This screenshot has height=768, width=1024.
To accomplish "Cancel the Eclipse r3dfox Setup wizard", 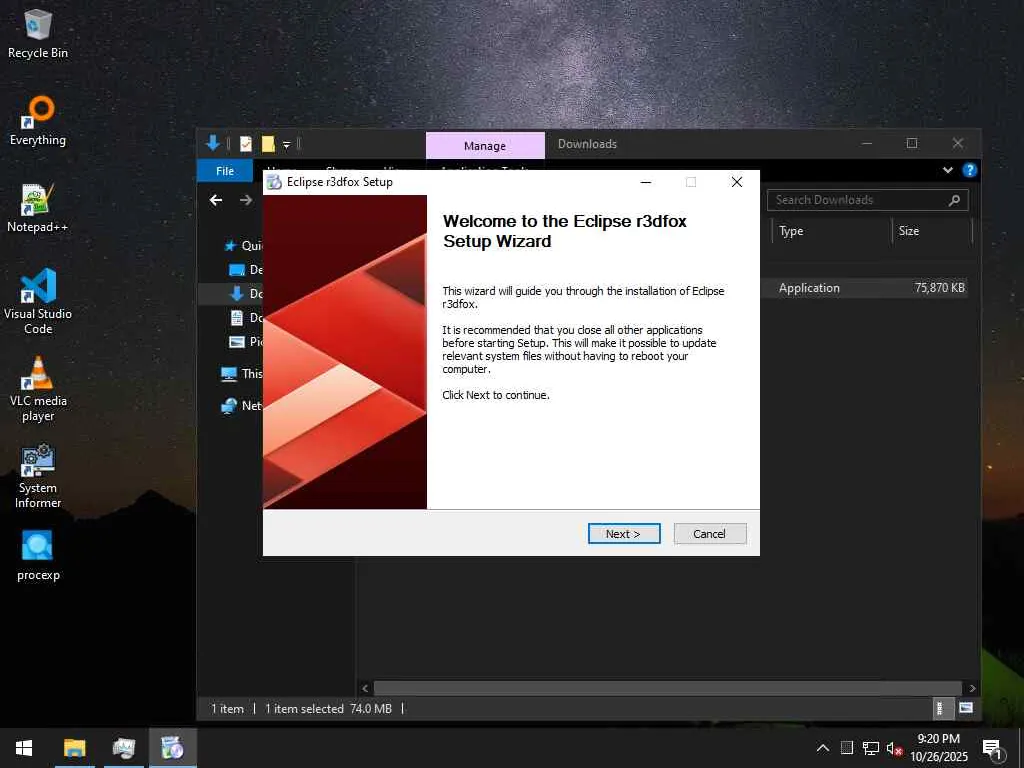I will point(709,534).
